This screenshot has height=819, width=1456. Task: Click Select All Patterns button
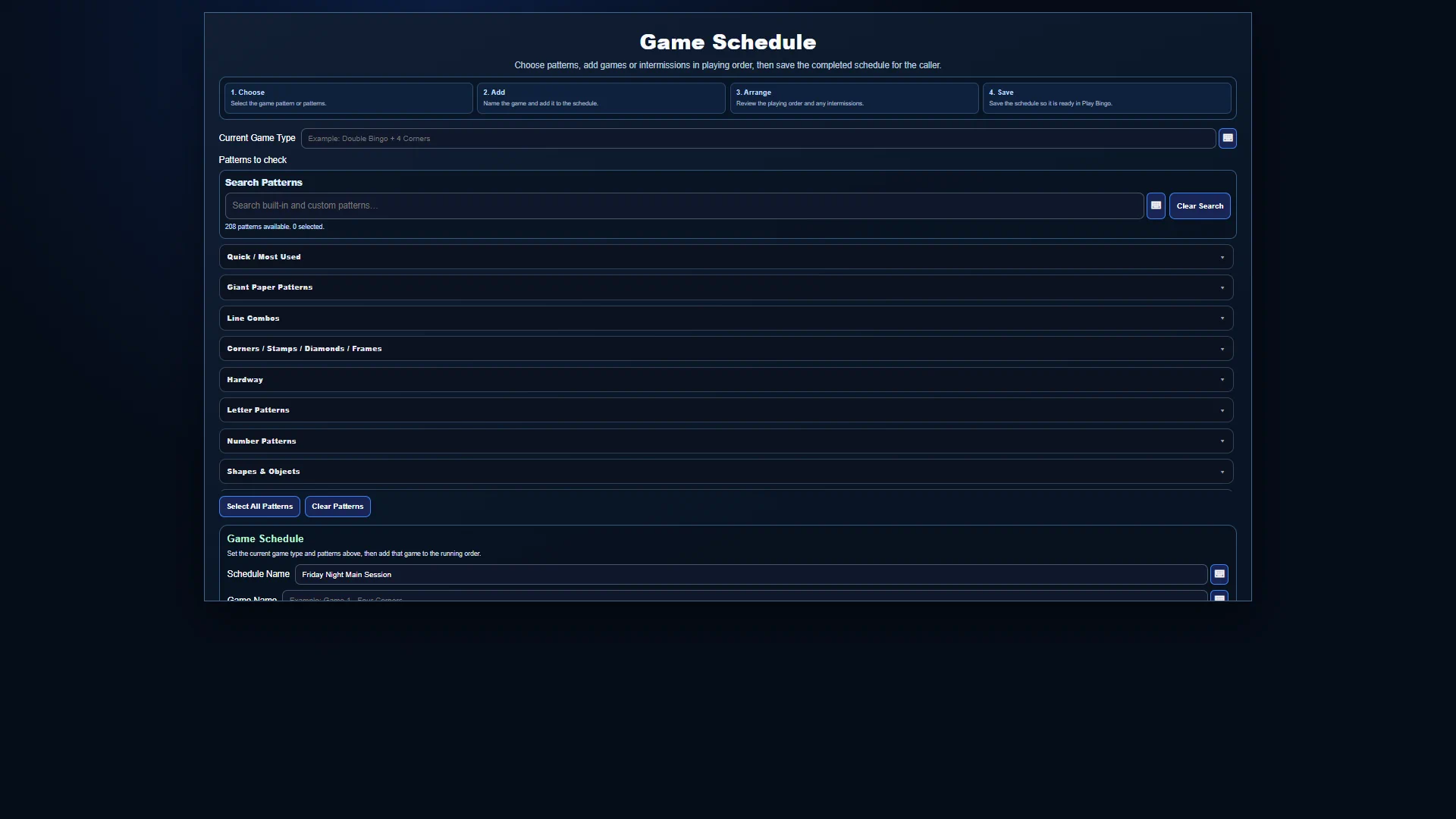(x=259, y=507)
